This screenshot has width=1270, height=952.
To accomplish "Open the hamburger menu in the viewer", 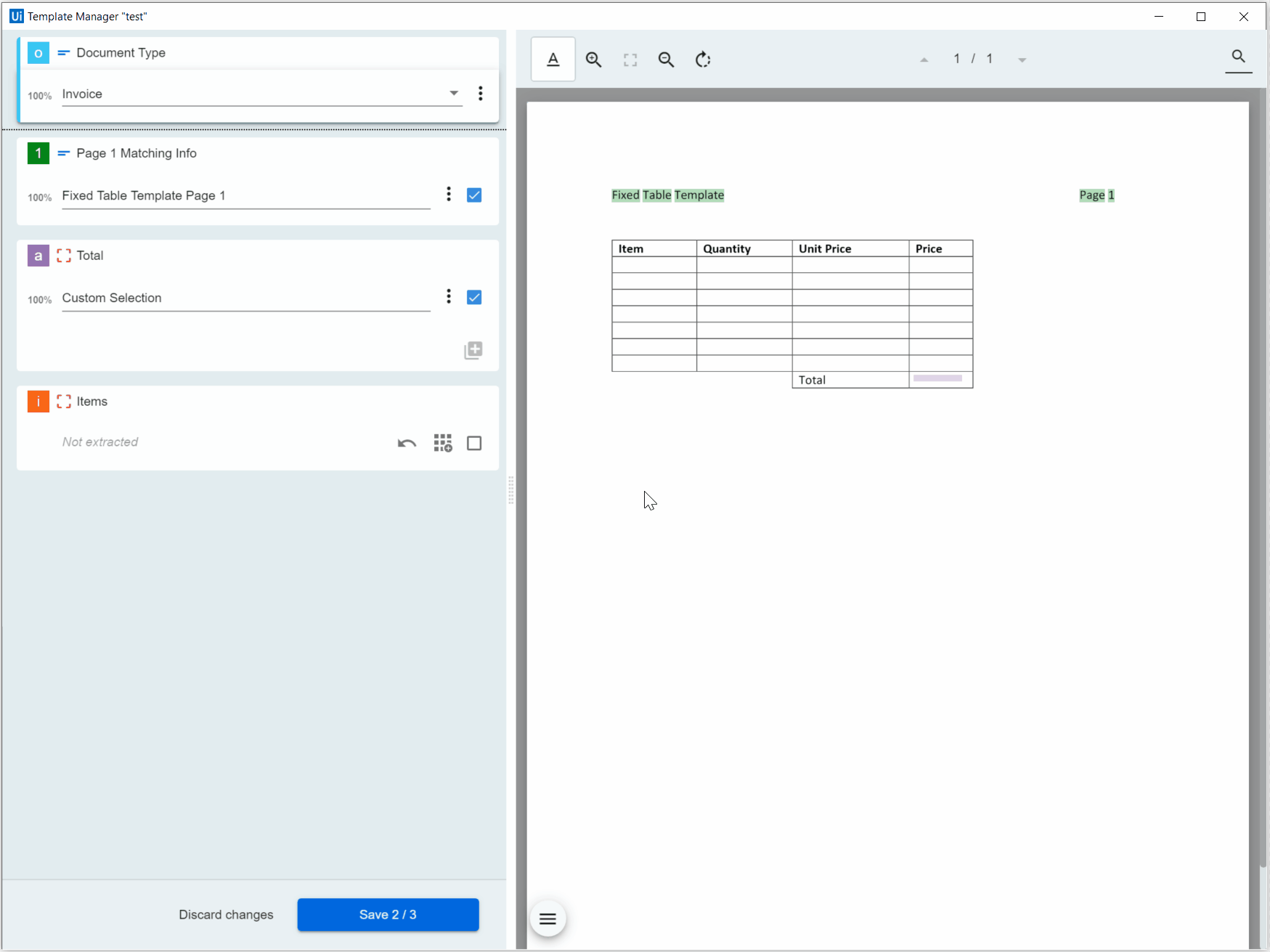I will tap(548, 919).
